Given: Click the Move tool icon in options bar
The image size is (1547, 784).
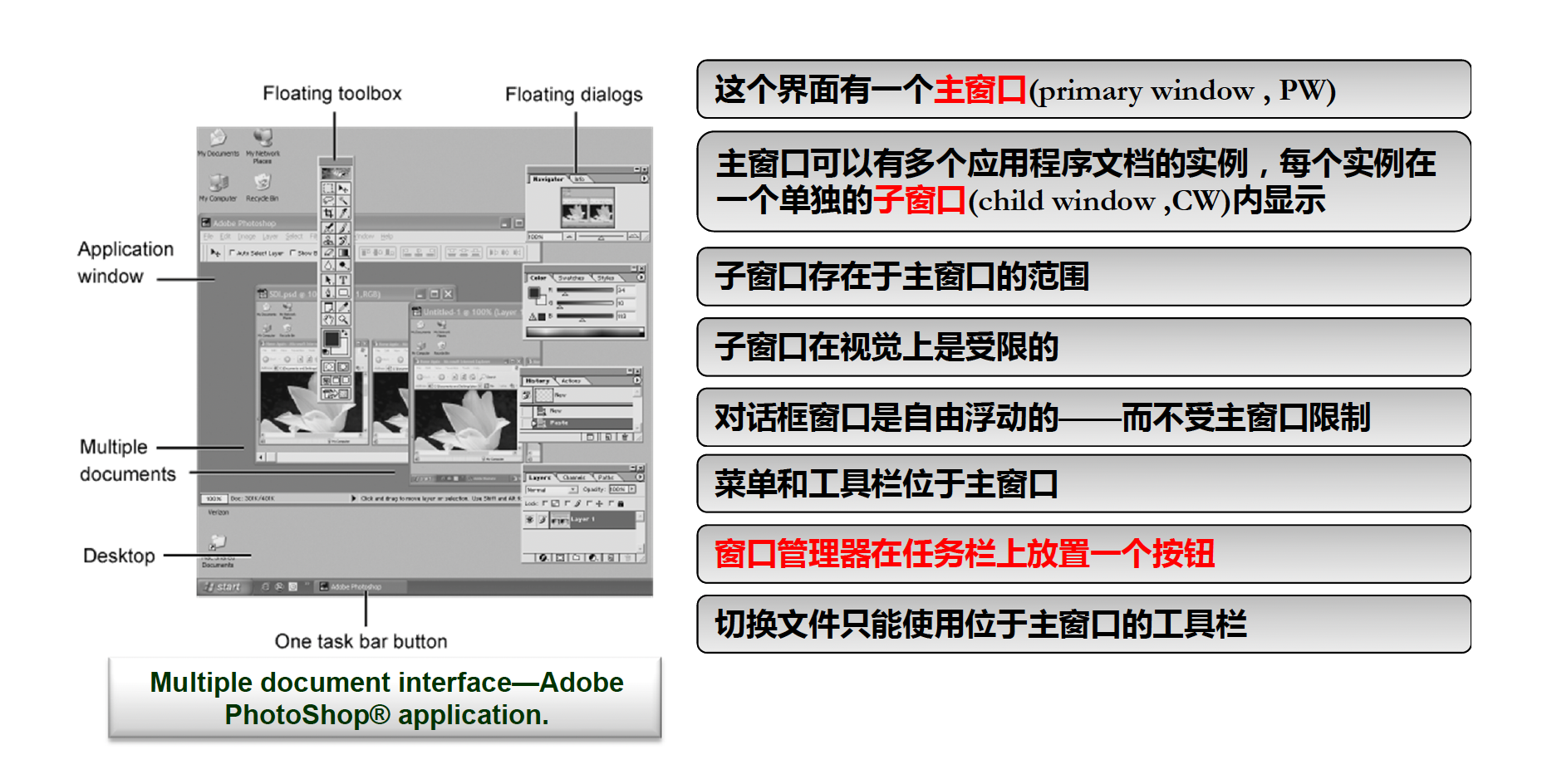Looking at the screenshot, I should (x=215, y=252).
